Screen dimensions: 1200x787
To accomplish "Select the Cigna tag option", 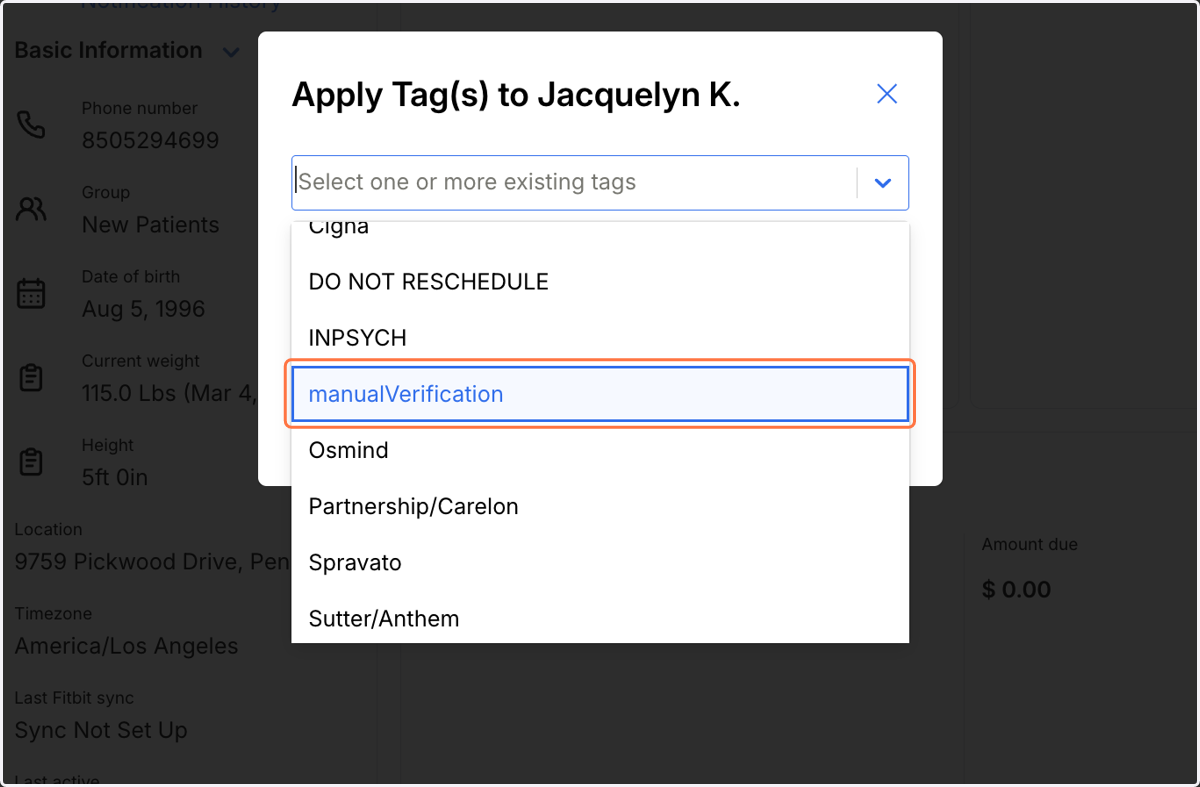I will tap(600, 230).
